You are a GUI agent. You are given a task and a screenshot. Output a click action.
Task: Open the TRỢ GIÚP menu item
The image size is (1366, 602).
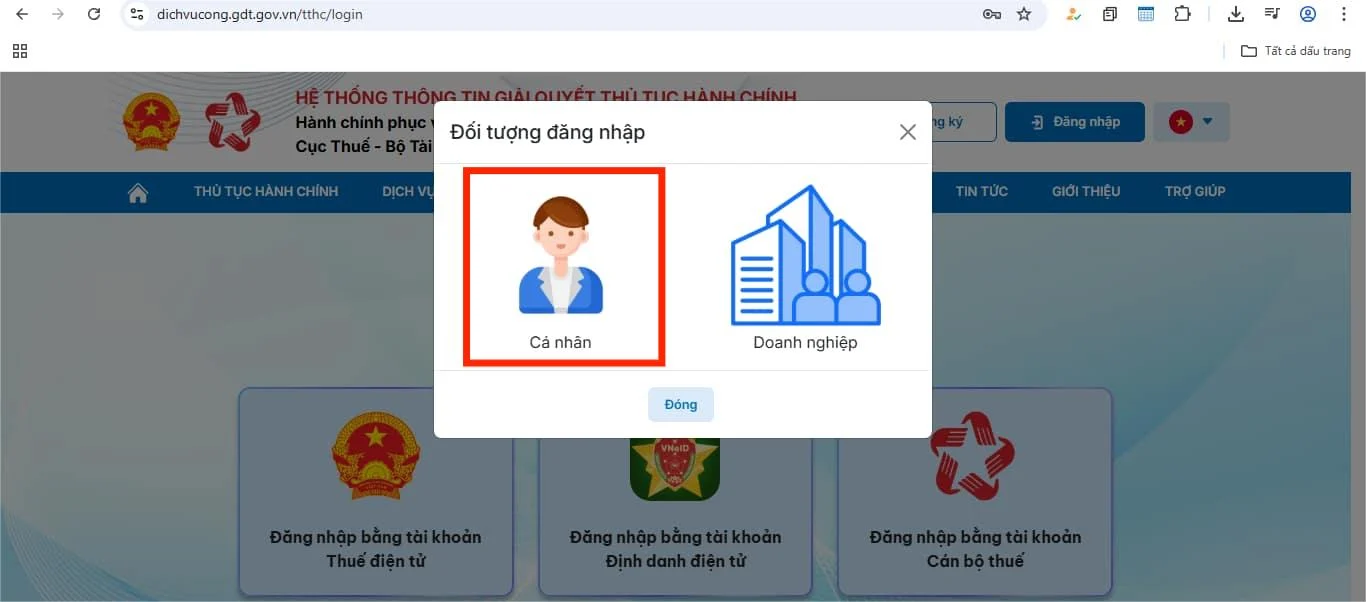1195,192
